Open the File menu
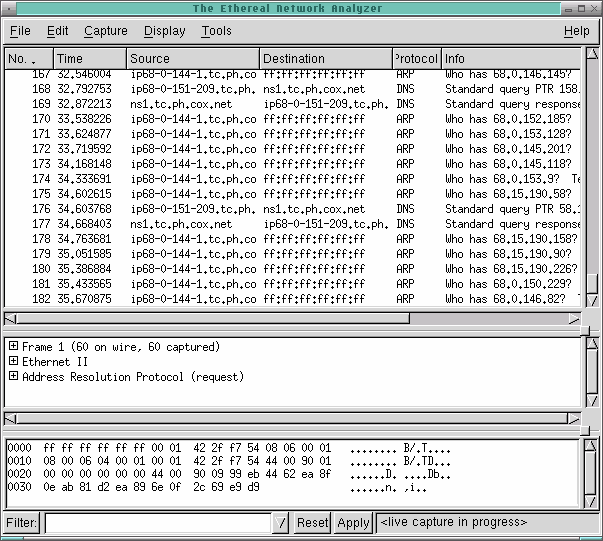Viewport: 603px width, 541px height. point(20,31)
